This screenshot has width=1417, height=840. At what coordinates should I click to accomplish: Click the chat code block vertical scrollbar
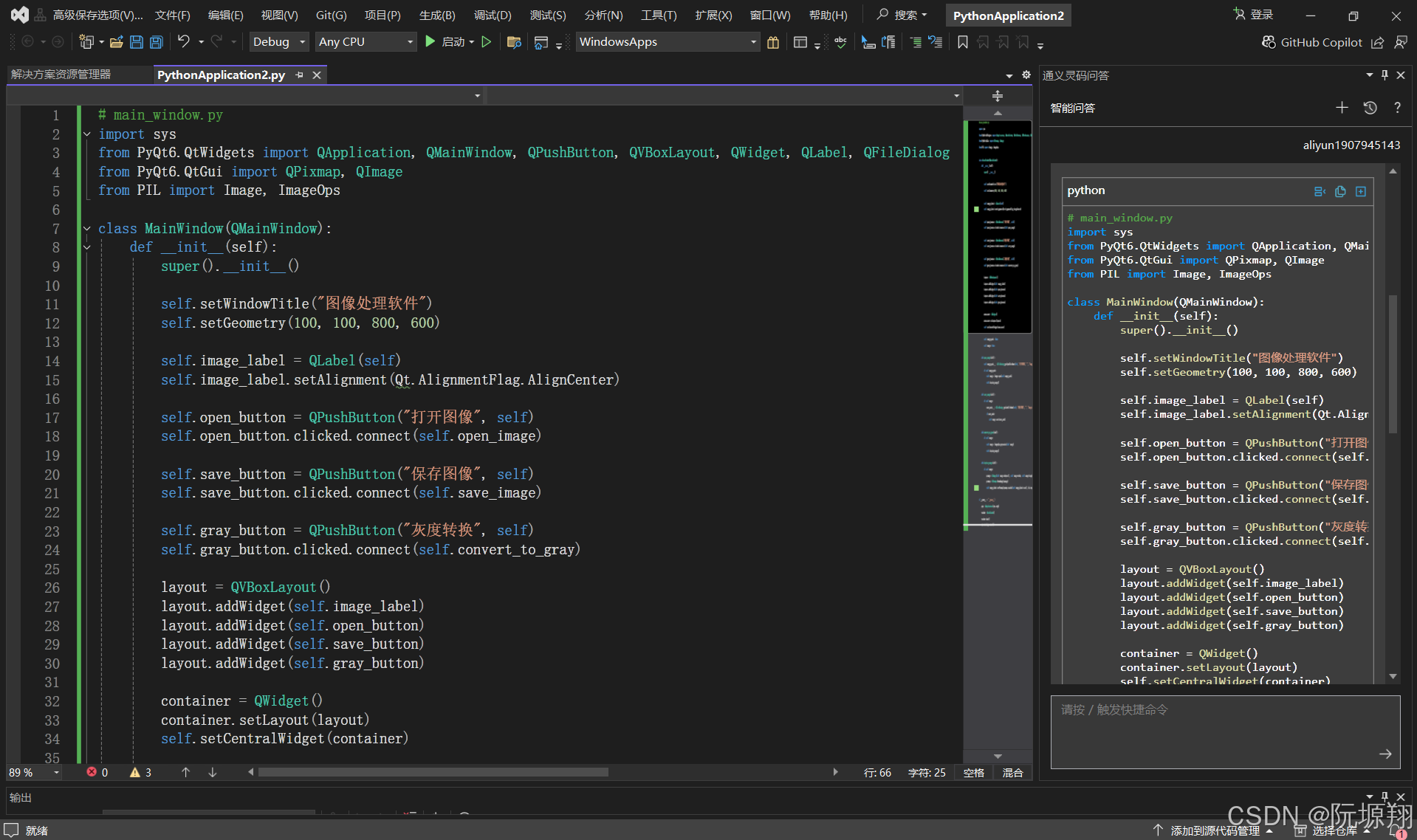(1393, 363)
